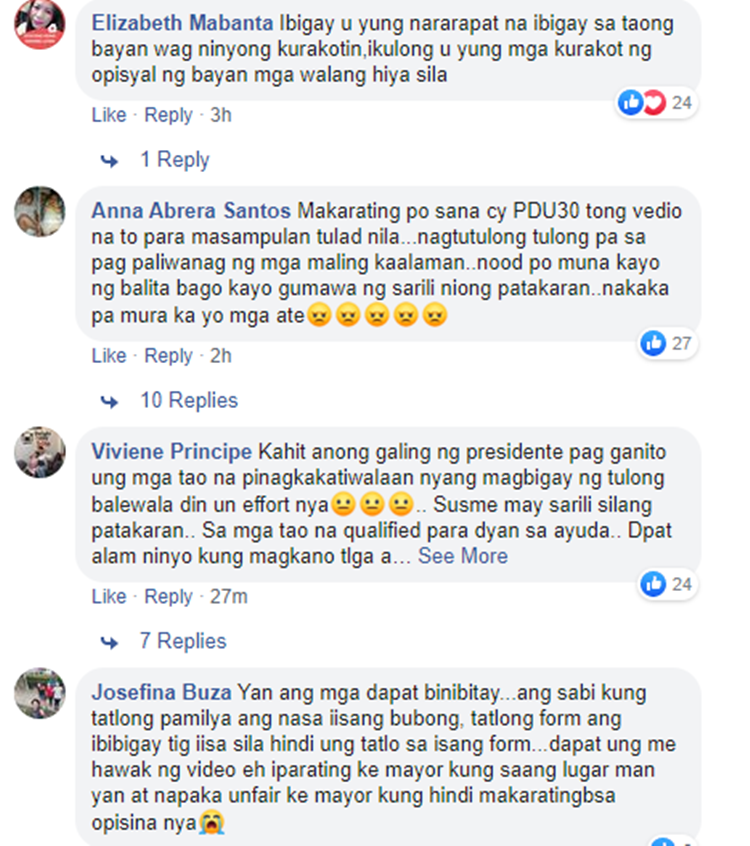Click the 3h timestamp on Elizabeth's comment
The height and width of the screenshot is (846, 750).
(221, 115)
